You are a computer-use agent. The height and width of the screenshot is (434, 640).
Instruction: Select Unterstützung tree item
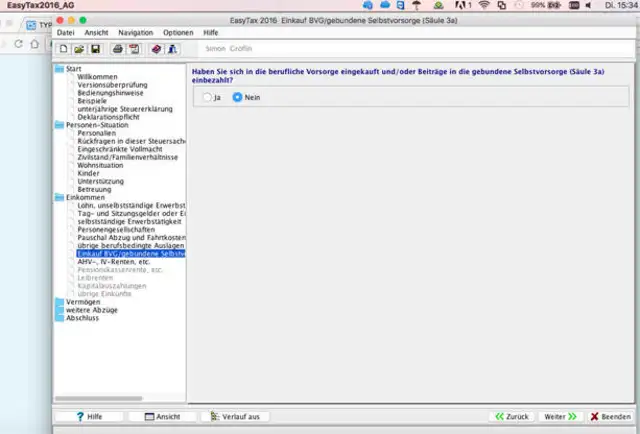pyautogui.click(x=100, y=181)
